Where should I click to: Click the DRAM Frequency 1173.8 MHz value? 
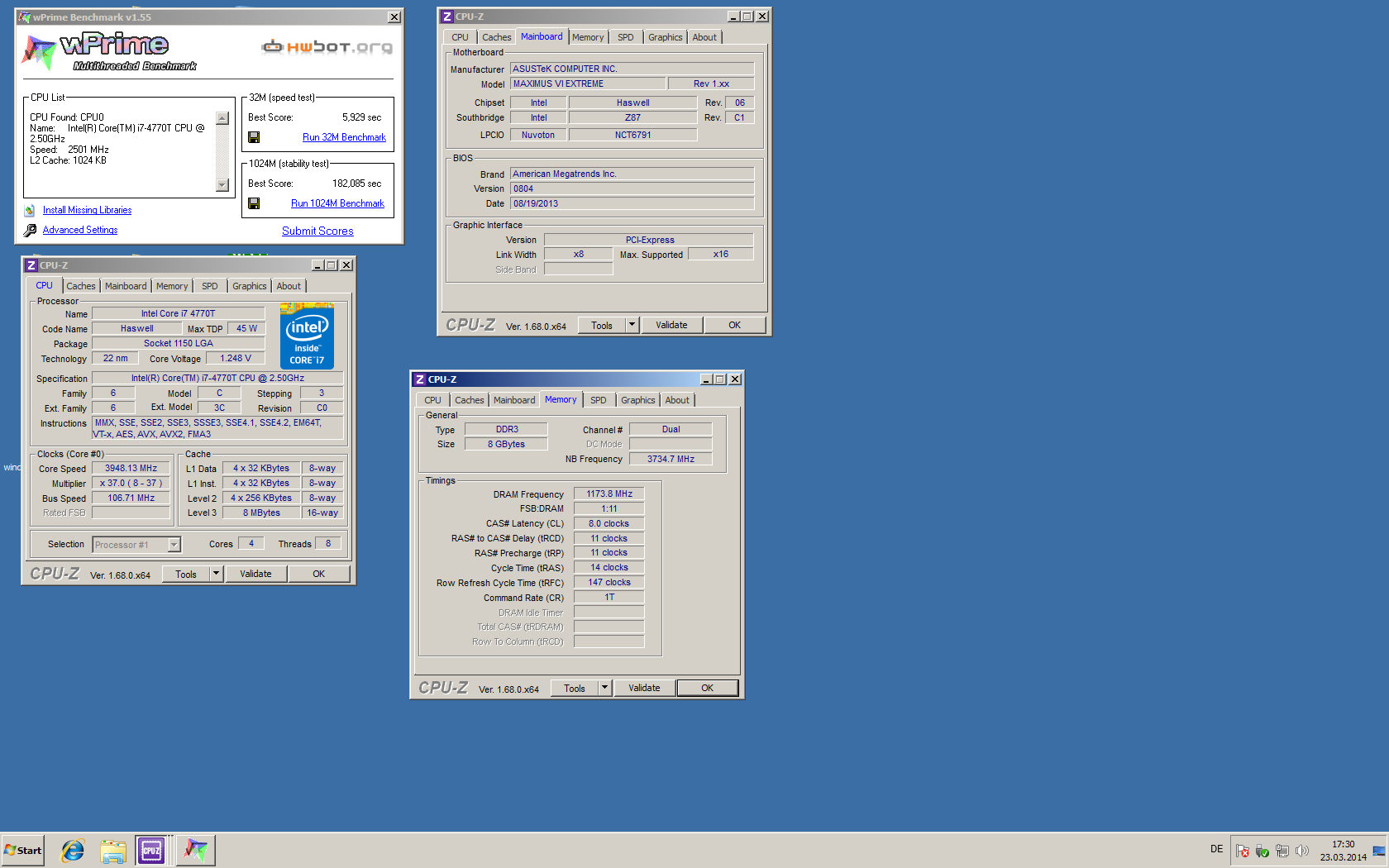click(609, 494)
